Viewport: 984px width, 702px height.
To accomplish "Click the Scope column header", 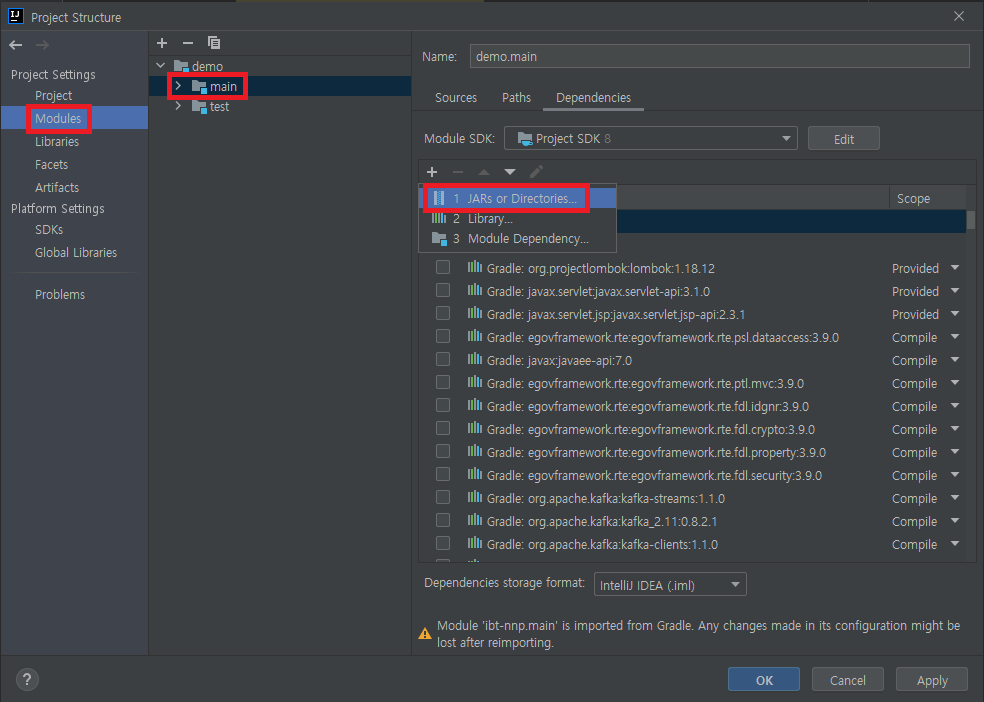I will click(913, 198).
